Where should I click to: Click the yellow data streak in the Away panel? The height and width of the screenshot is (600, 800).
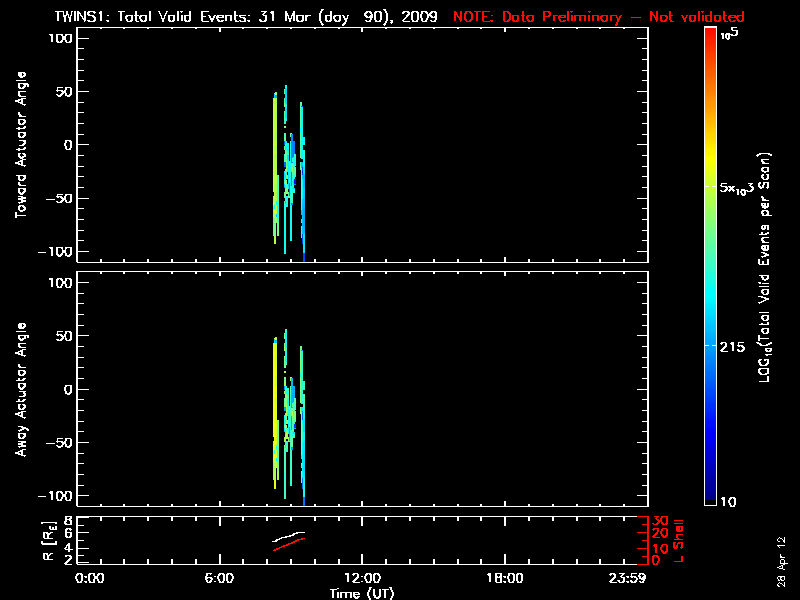coord(275,400)
